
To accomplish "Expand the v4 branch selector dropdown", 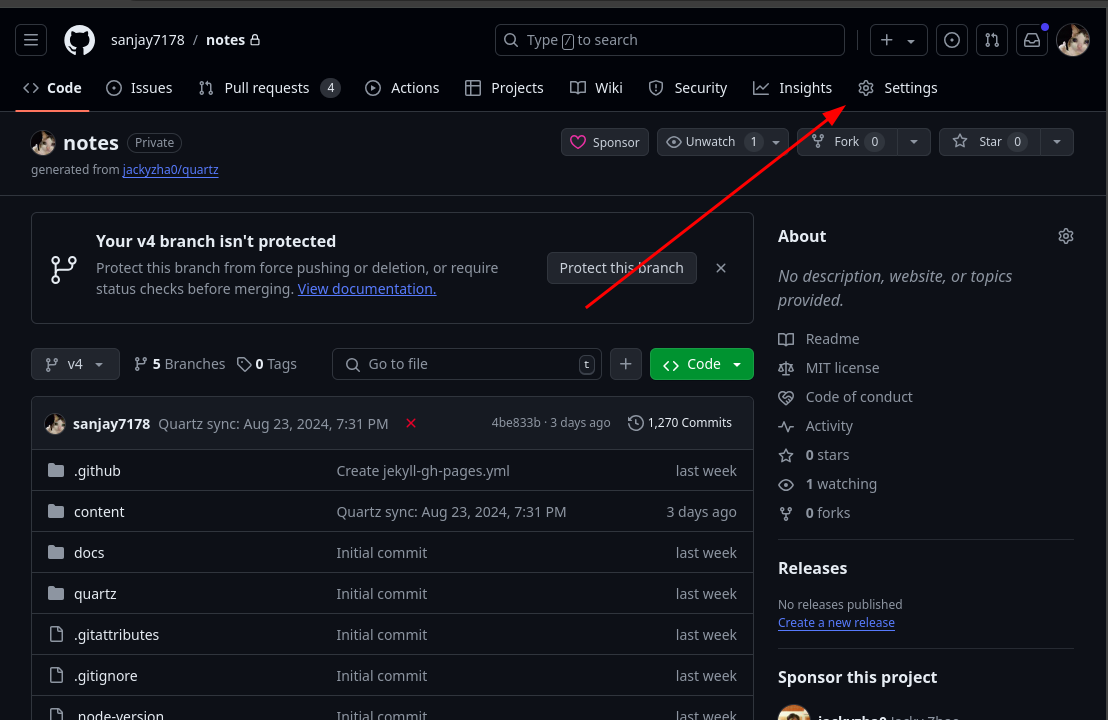I will [x=75, y=364].
